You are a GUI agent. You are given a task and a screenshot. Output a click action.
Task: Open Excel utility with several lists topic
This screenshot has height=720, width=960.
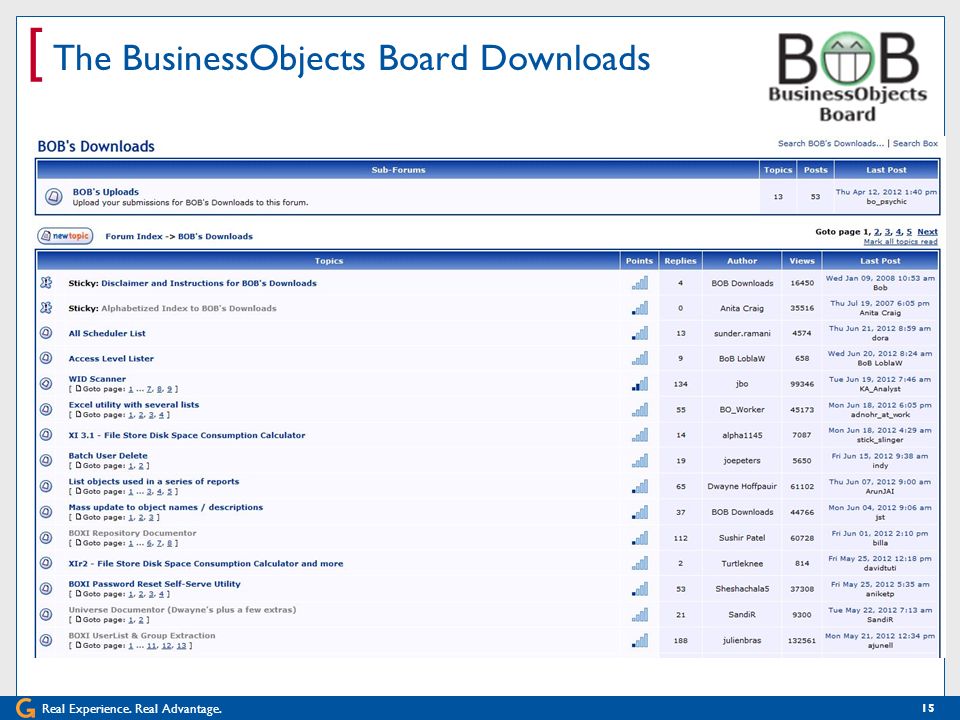pyautogui.click(x=133, y=405)
